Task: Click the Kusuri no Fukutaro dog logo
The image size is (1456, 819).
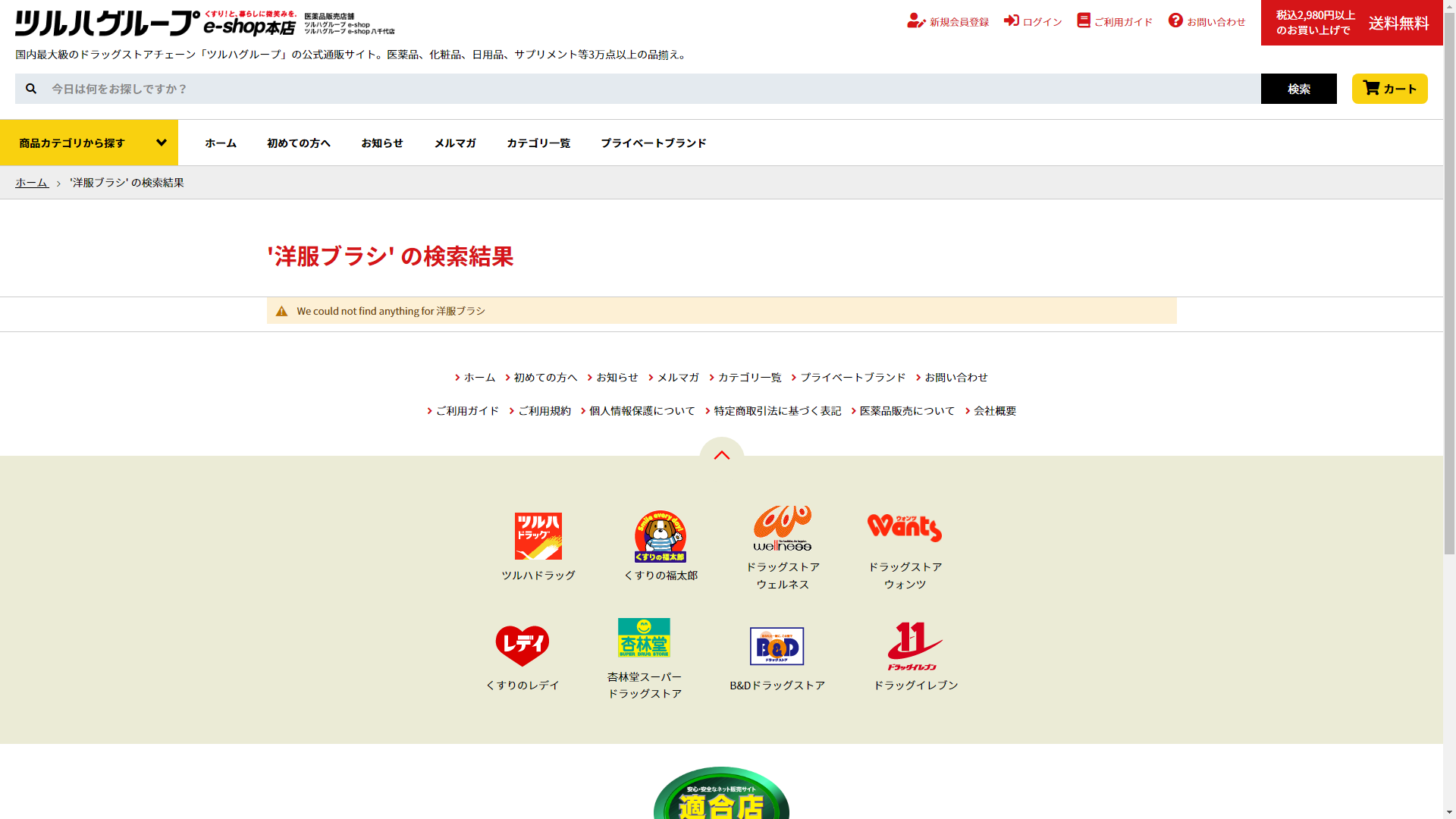Action: [x=661, y=536]
